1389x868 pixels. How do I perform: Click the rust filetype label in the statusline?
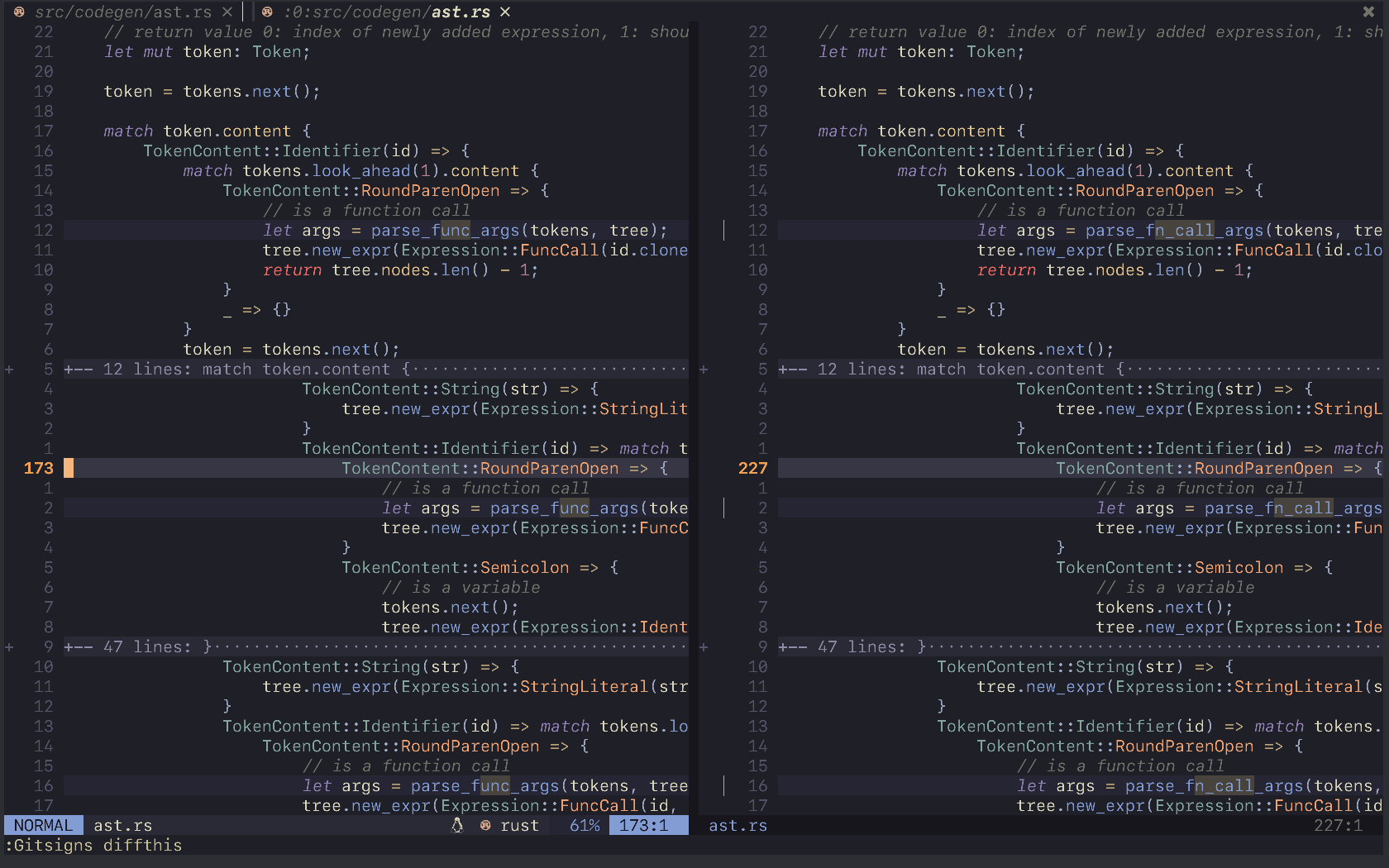tap(520, 825)
